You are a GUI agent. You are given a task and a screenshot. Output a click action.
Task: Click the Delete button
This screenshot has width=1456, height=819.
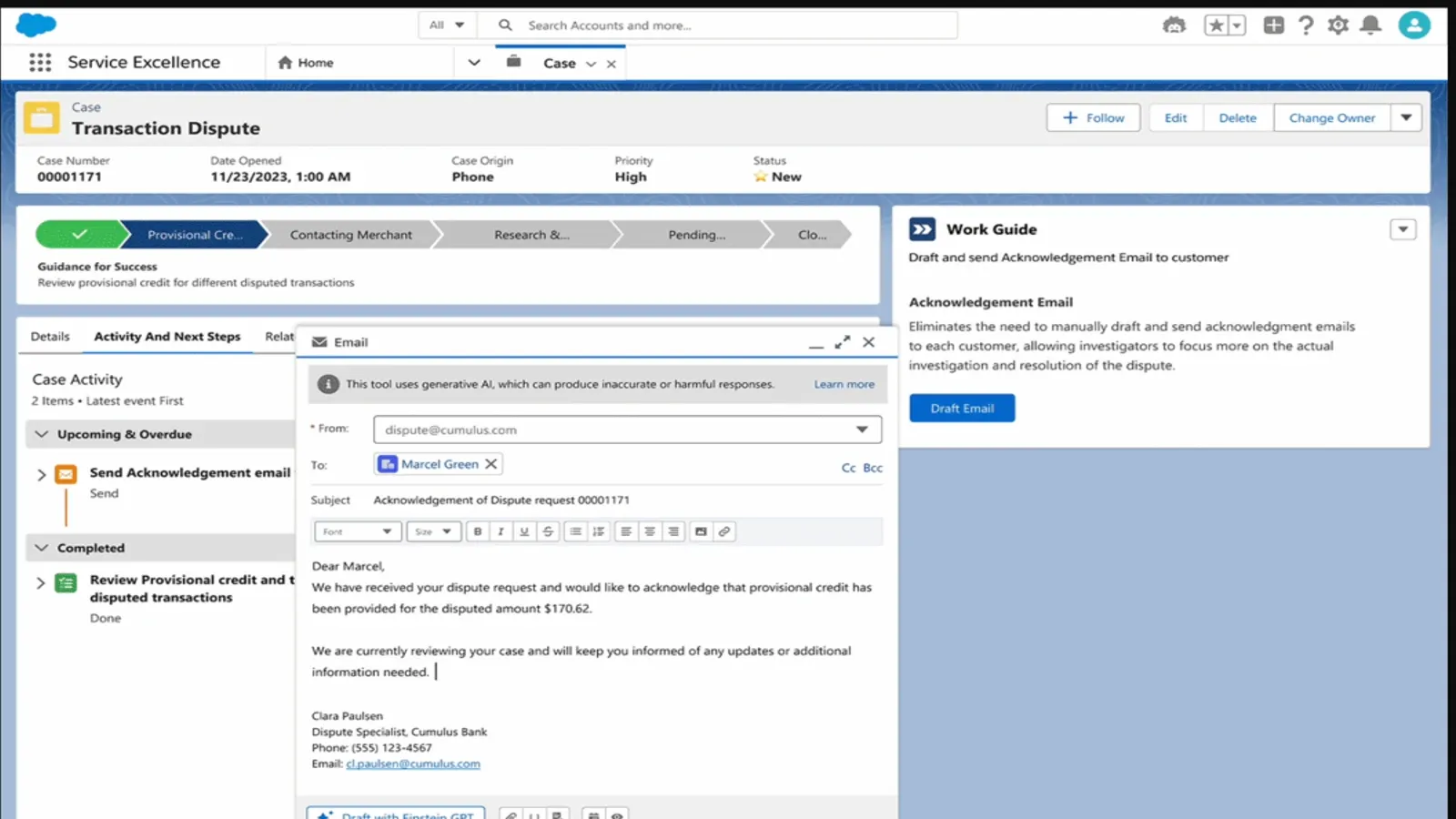[x=1238, y=117]
